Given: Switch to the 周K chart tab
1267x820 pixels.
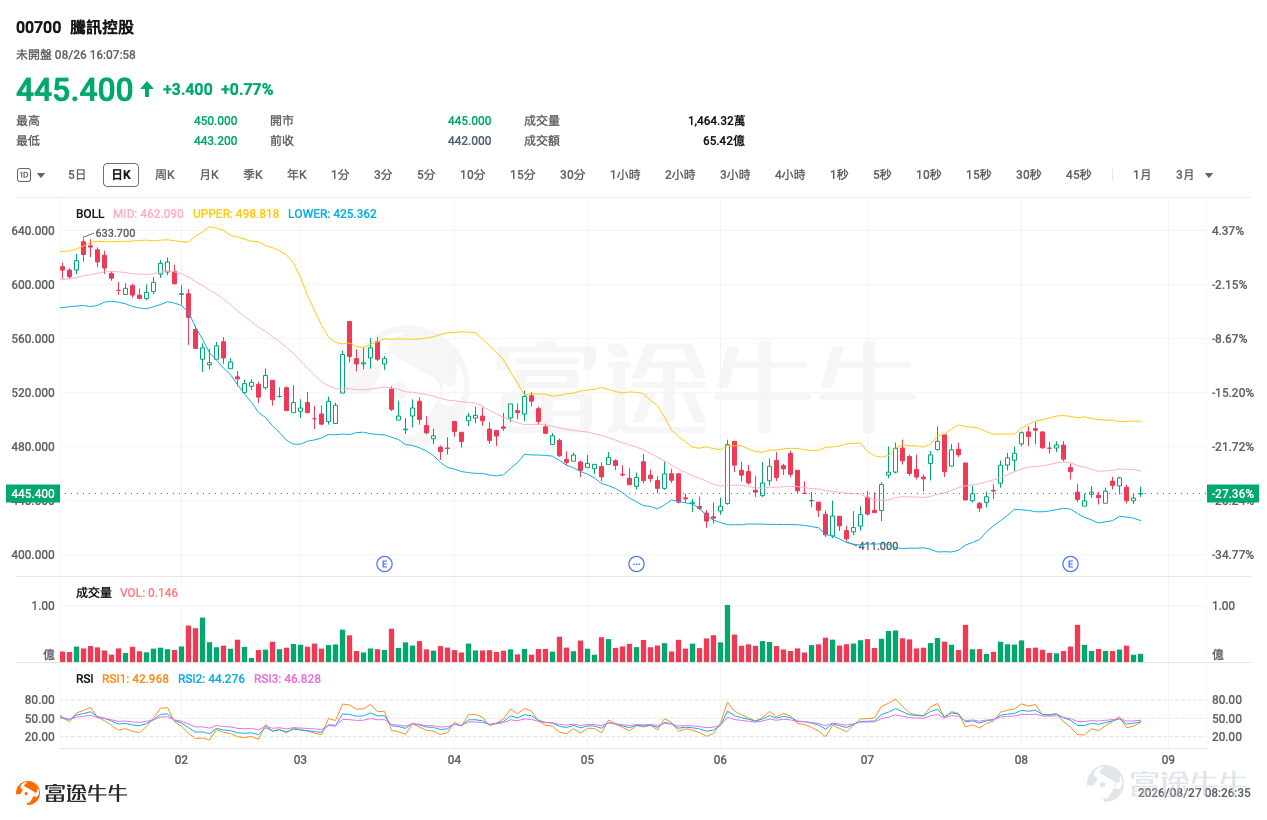Looking at the screenshot, I should point(165,175).
